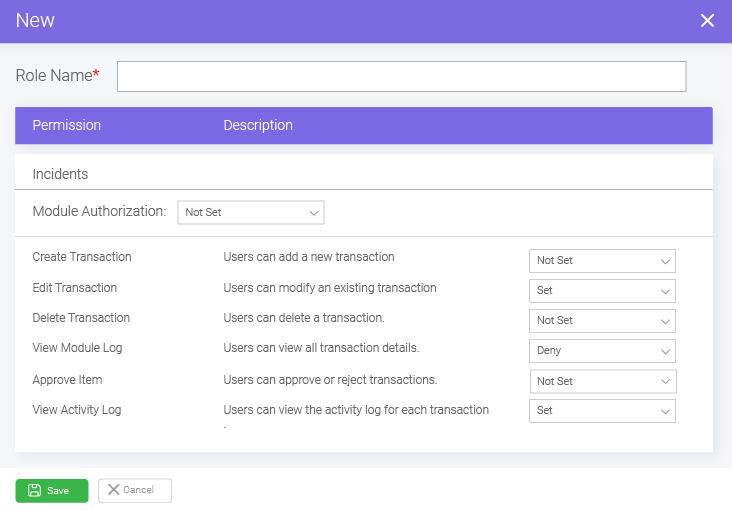The image size is (732, 511).
Task: Click the Permission column header
Action: tap(67, 125)
